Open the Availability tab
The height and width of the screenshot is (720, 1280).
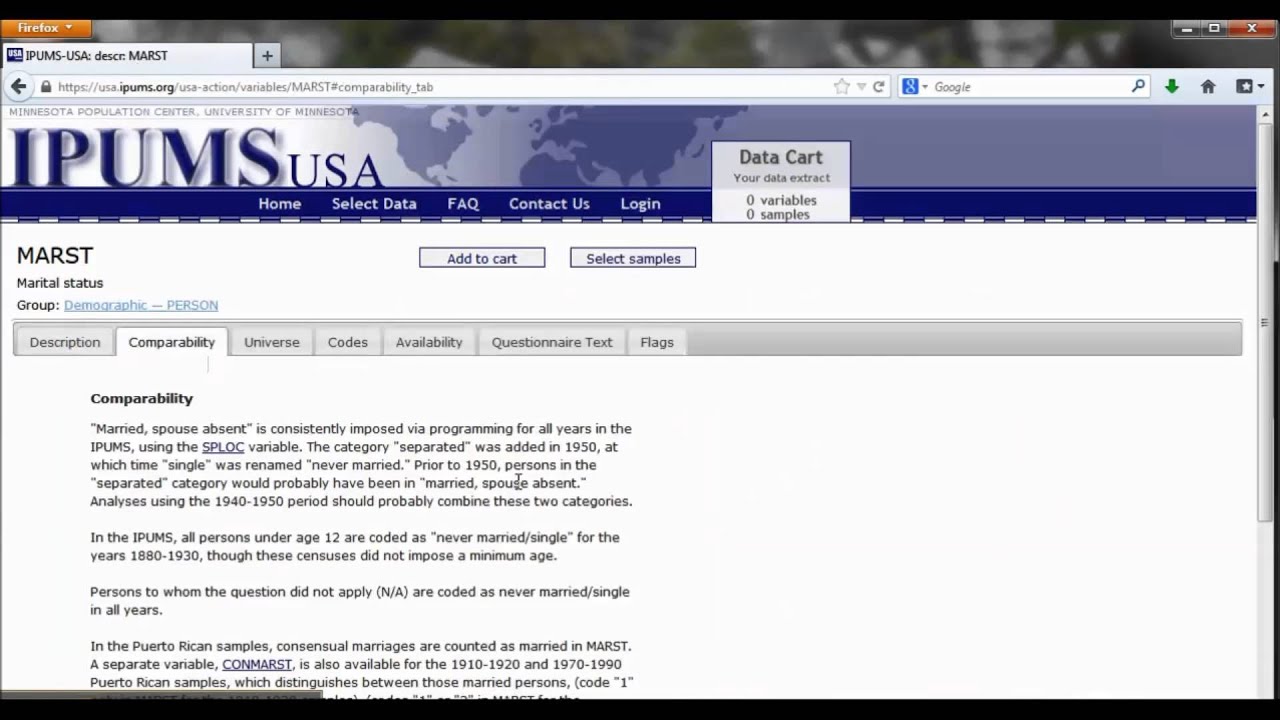[x=429, y=342]
